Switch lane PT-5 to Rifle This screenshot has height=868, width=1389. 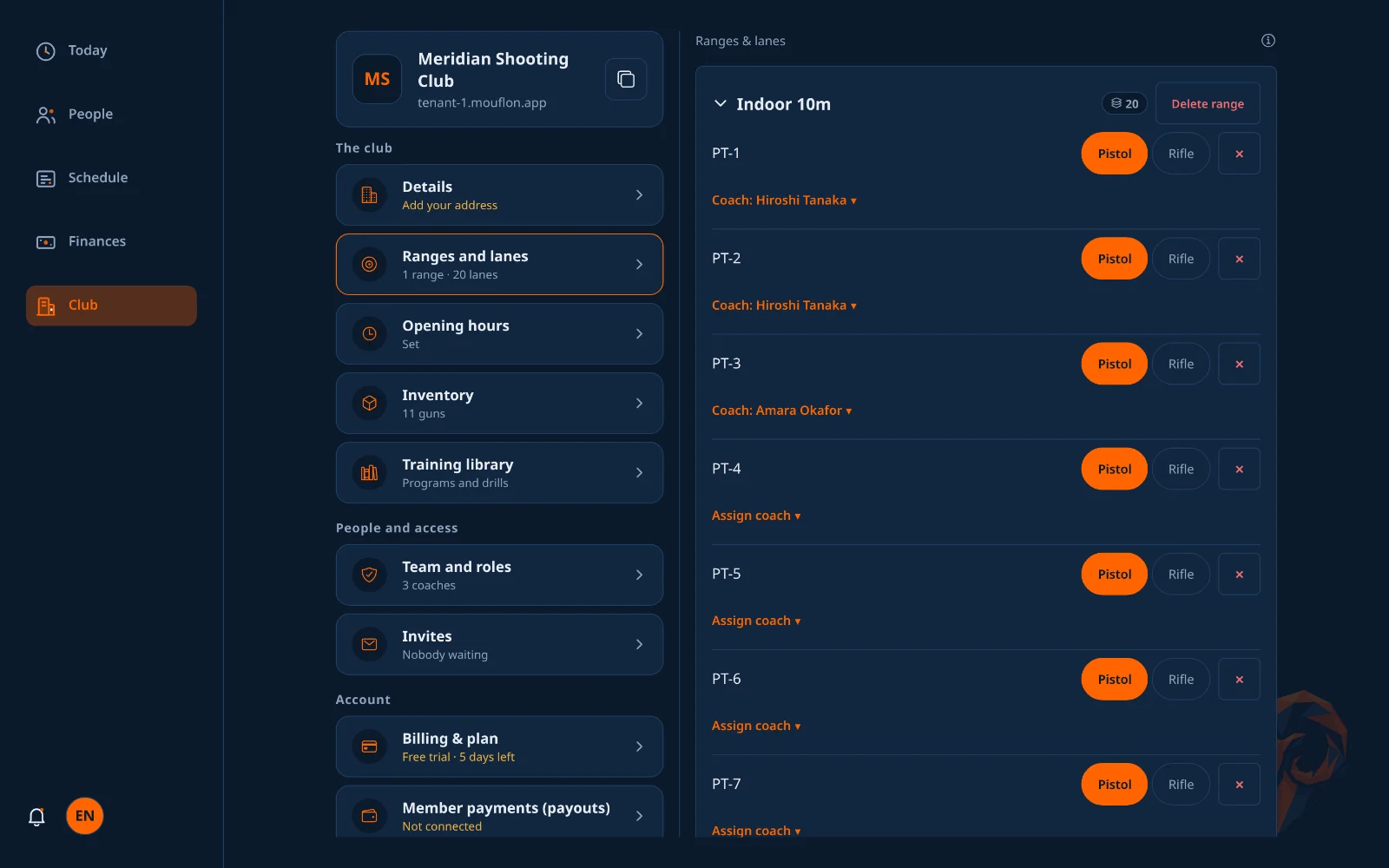[1181, 574]
